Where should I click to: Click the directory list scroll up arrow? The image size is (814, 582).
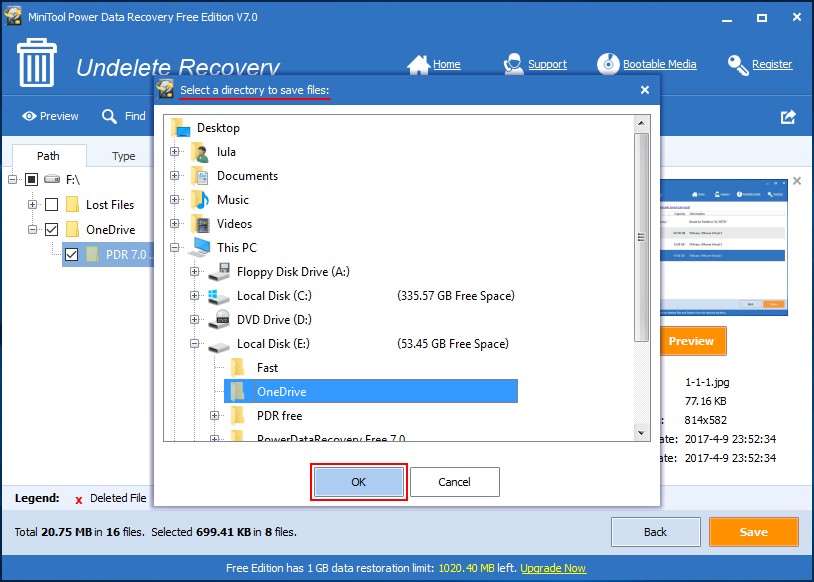tap(641, 123)
